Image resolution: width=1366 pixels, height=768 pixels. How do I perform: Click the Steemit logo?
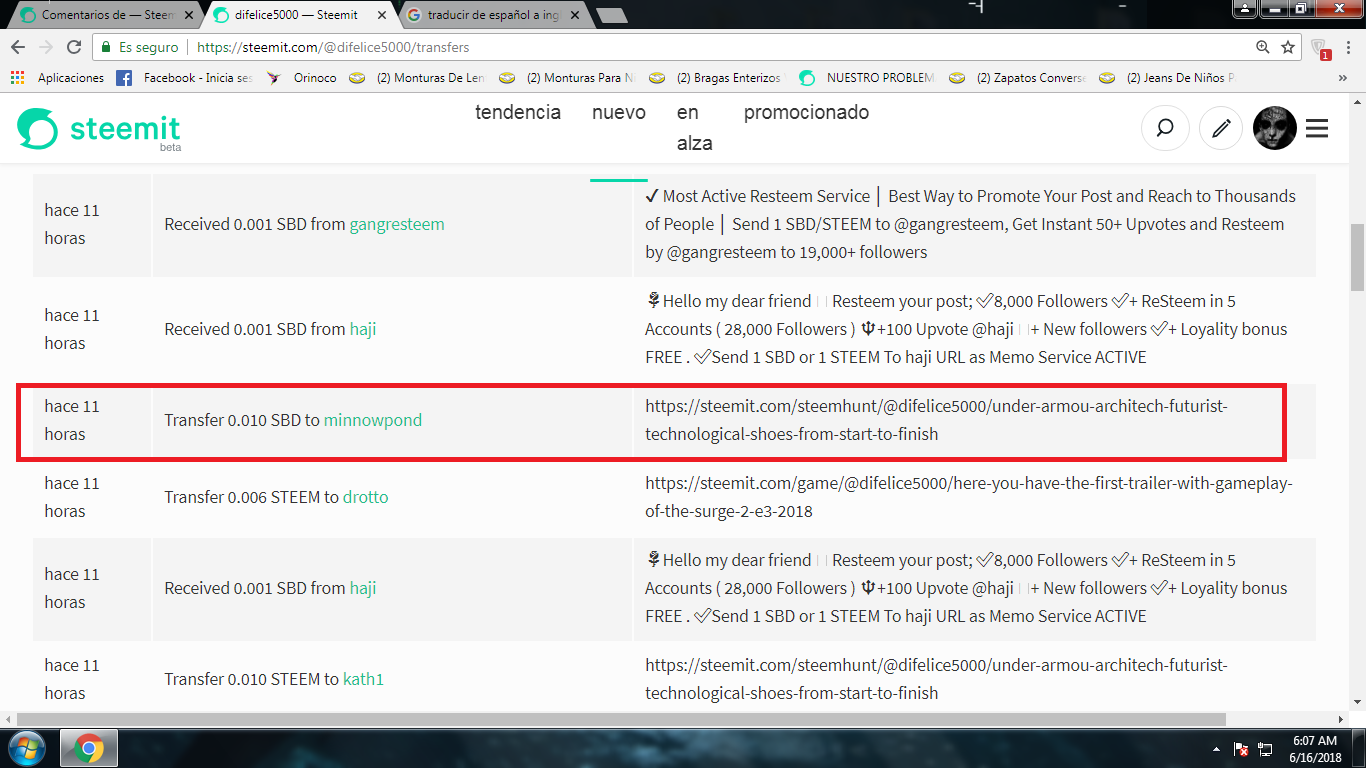[99, 129]
